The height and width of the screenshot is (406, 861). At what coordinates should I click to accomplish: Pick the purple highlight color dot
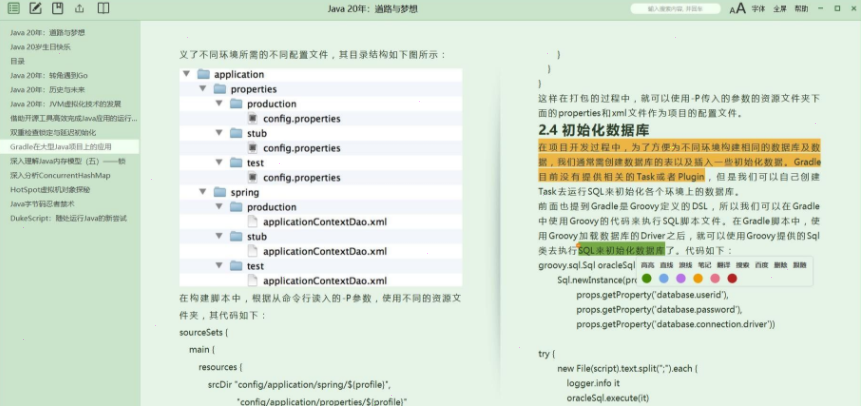point(681,279)
